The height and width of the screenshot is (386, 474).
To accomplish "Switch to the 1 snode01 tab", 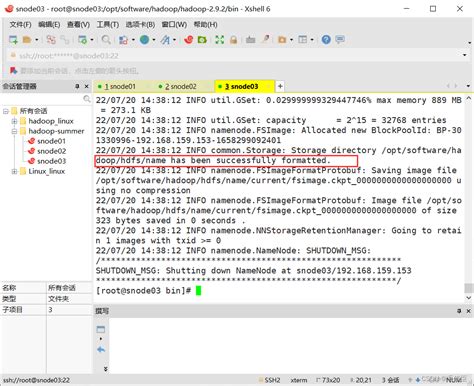I will [117, 86].
